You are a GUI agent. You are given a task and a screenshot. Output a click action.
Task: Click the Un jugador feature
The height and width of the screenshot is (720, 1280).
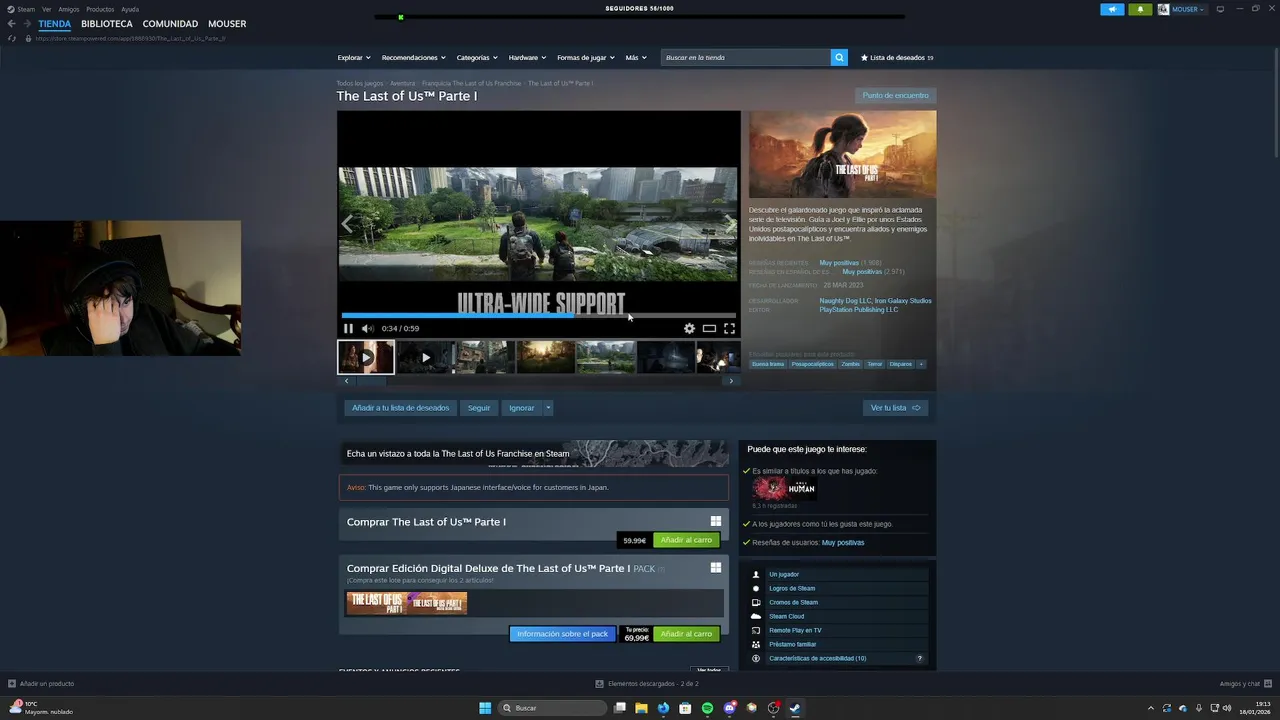click(784, 574)
